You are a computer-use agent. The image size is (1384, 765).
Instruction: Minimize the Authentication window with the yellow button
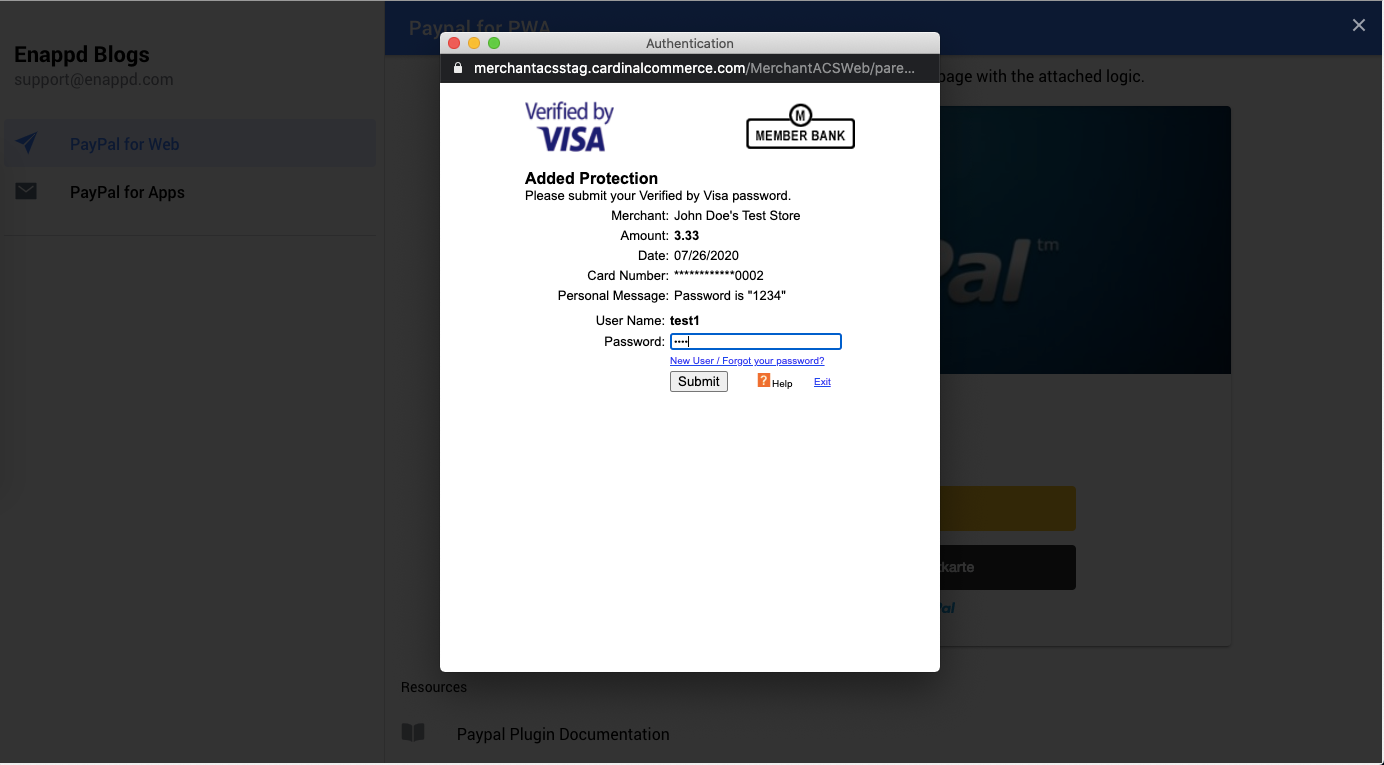[x=474, y=43]
